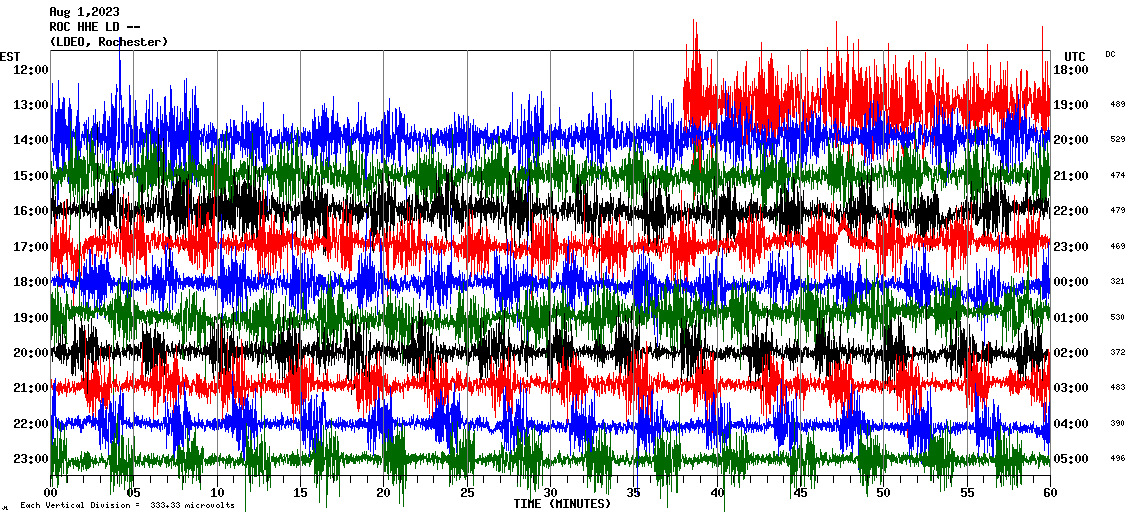Click the '(LDEO, Rochester)' subtitle text

coord(108,42)
